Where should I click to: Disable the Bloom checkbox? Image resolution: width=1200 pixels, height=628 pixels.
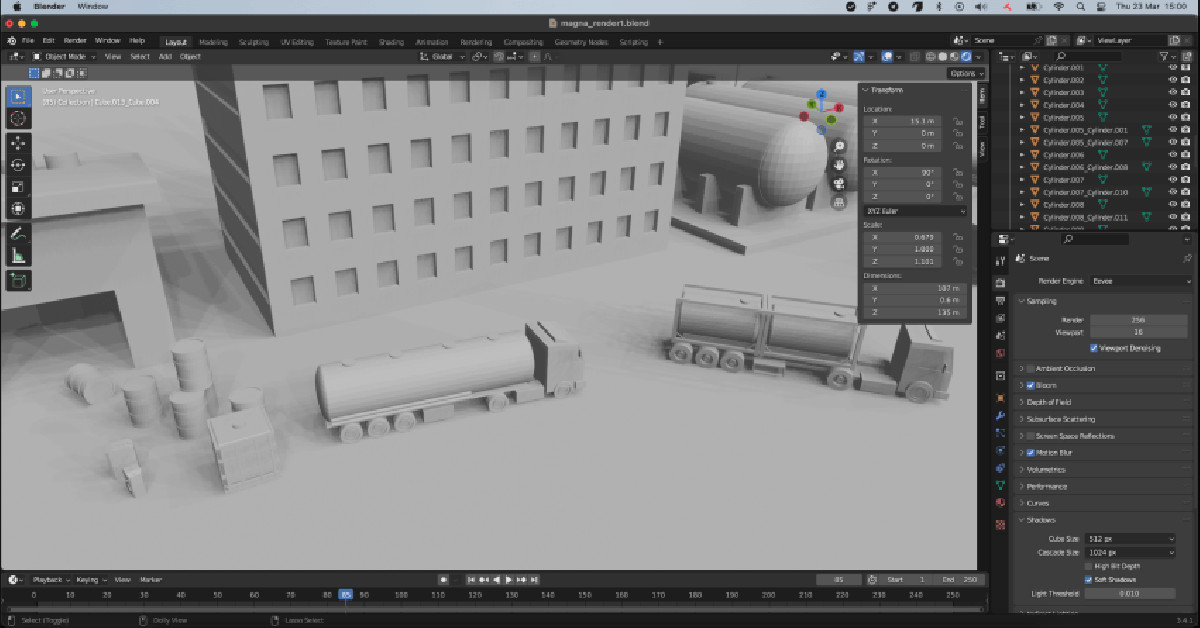coord(1030,385)
